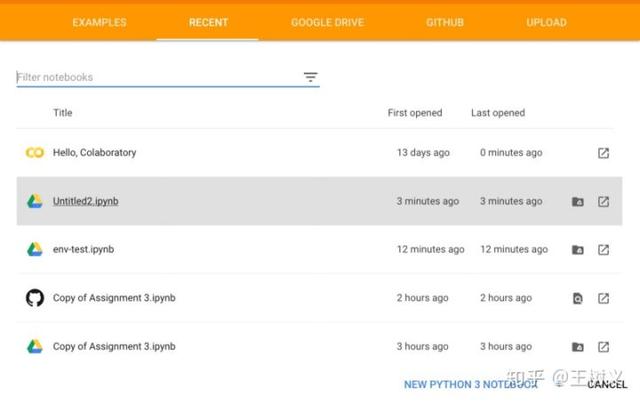Click the GitHub icon for Copy of Assignment 3
Viewport: 640px width, 404px height.
coord(35,298)
